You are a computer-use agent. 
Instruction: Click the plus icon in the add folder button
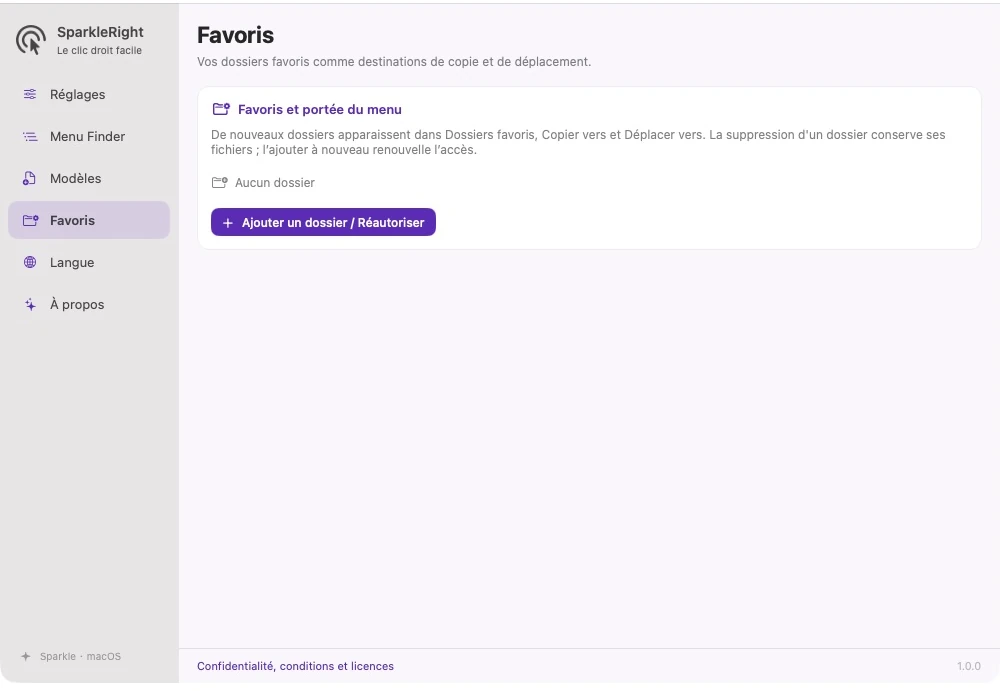click(228, 223)
